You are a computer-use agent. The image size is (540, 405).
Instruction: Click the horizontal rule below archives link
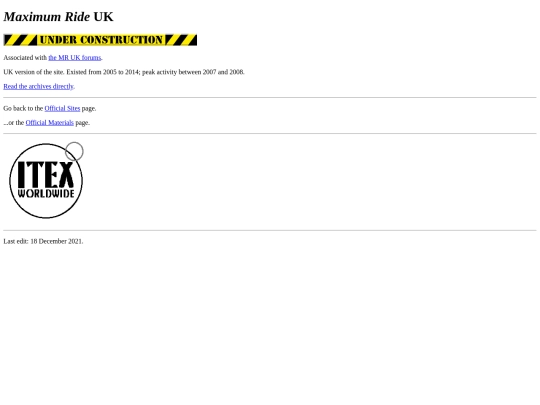coord(270,97)
